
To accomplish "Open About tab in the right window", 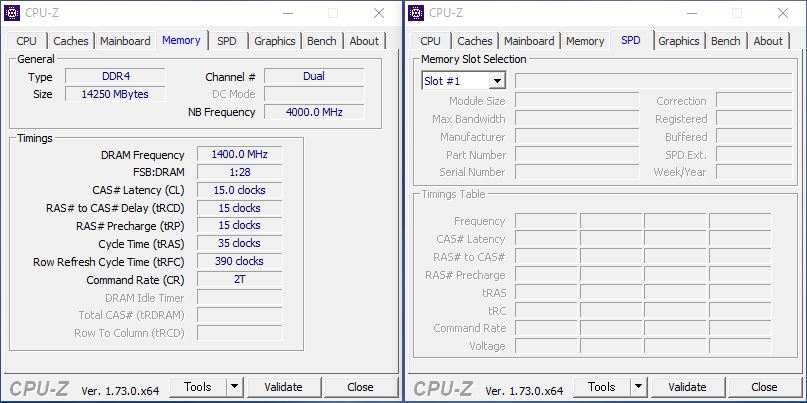I will pos(768,41).
